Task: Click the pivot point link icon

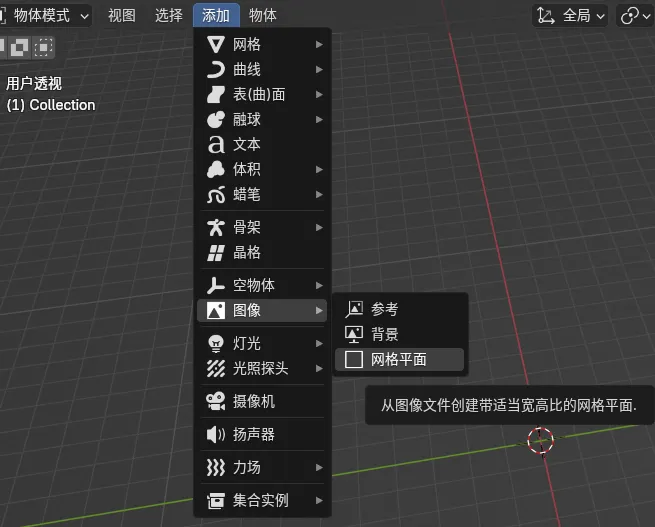Action: pos(630,16)
